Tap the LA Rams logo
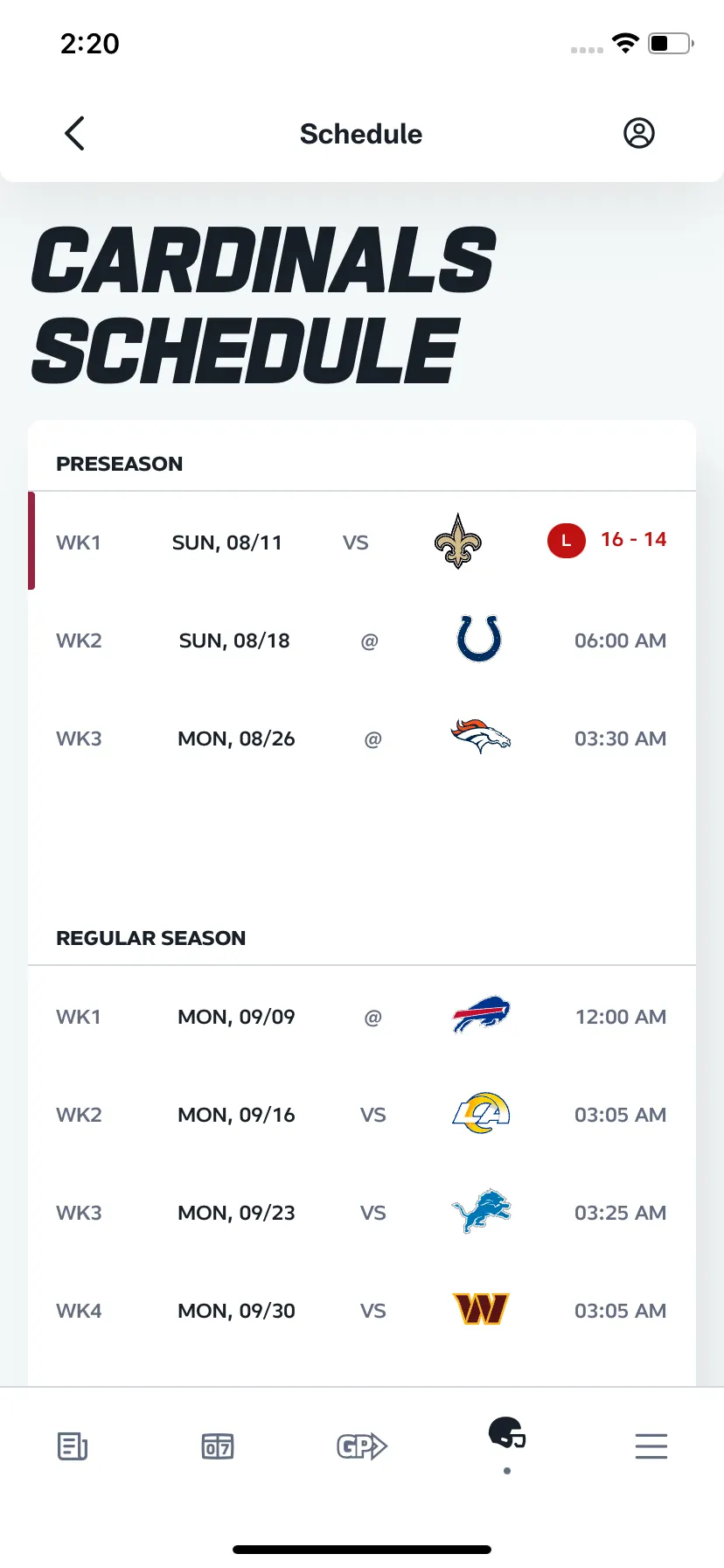The width and height of the screenshot is (724, 1568). coord(481,1113)
